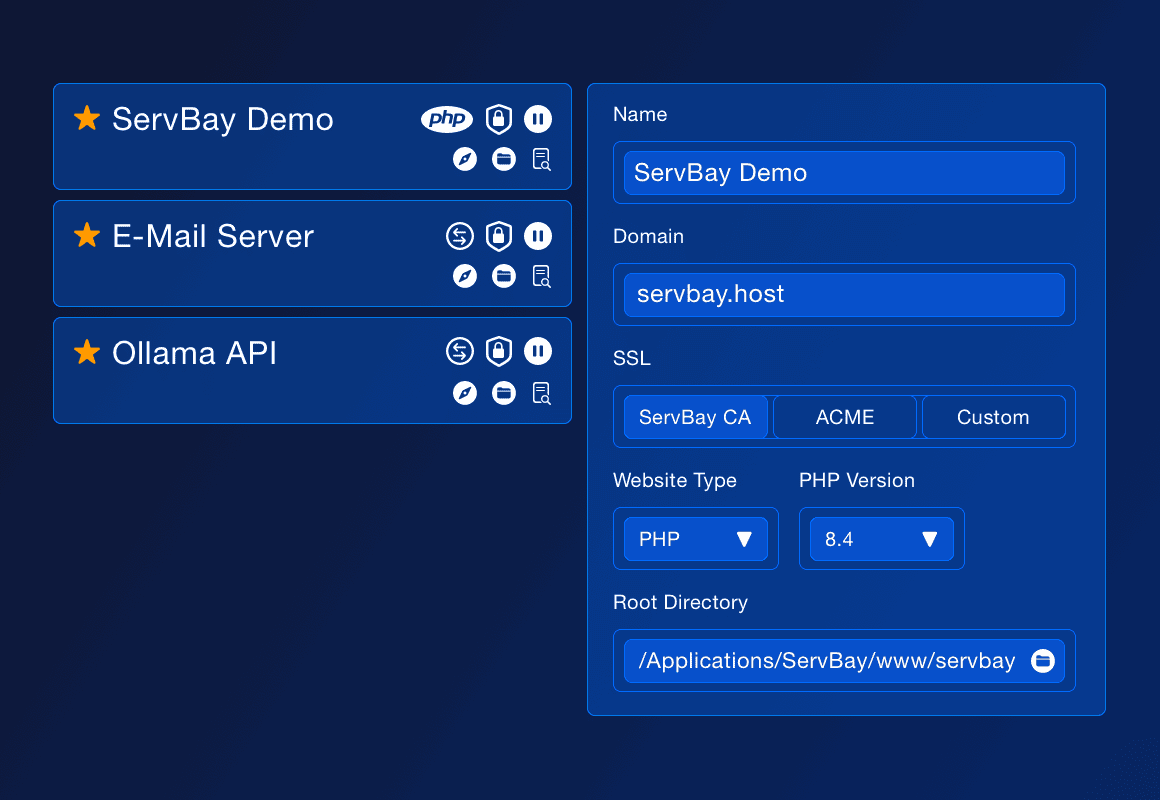Open ServBay Demo in browser via compass icon

pos(465,159)
